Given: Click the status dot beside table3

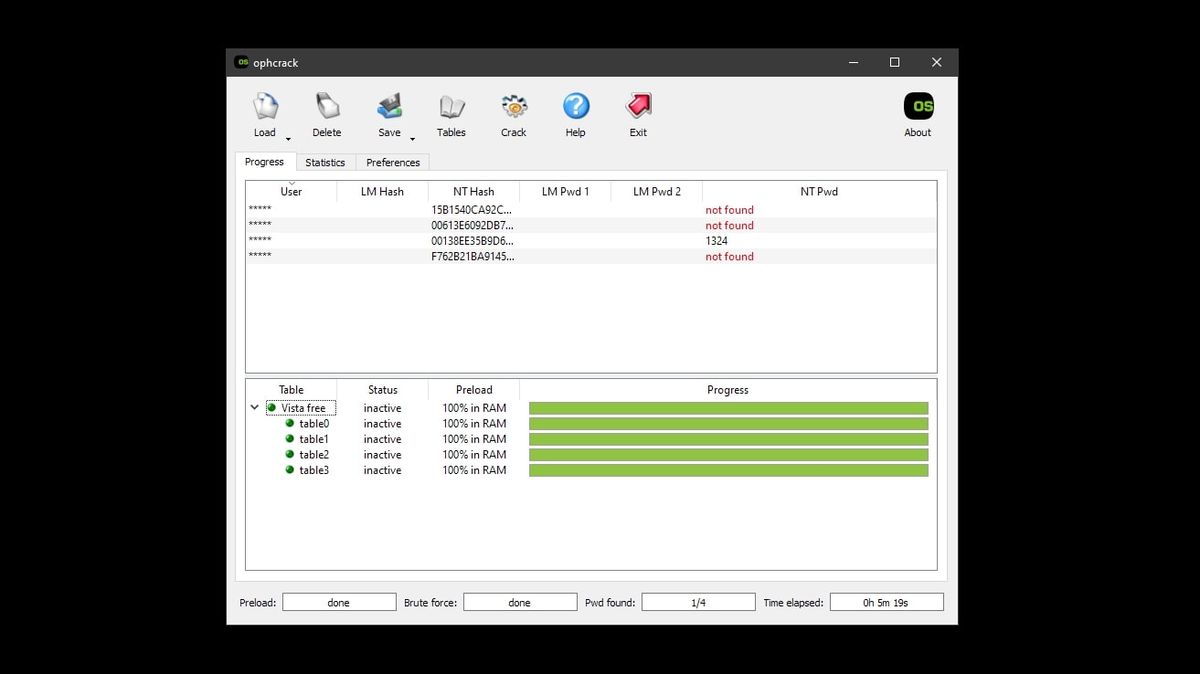Looking at the screenshot, I should 291,470.
